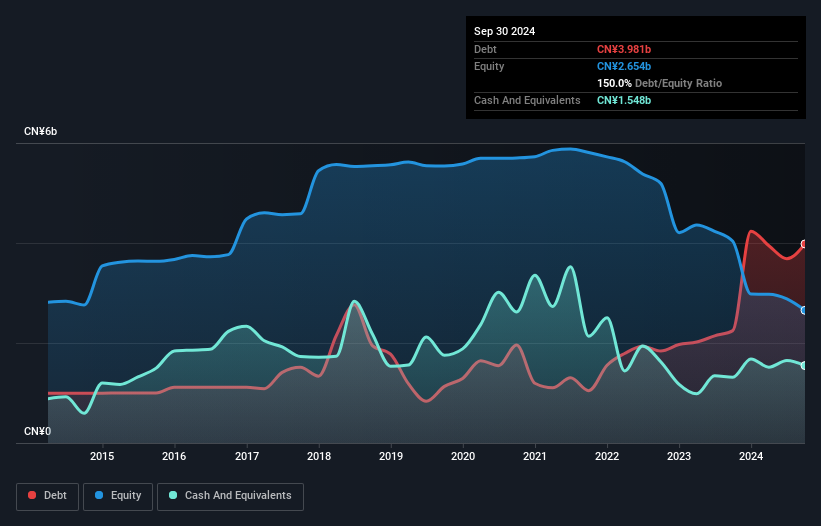This screenshot has height=526, width=821.
Task: Click the 2017 x-axis label
Action: [247, 456]
